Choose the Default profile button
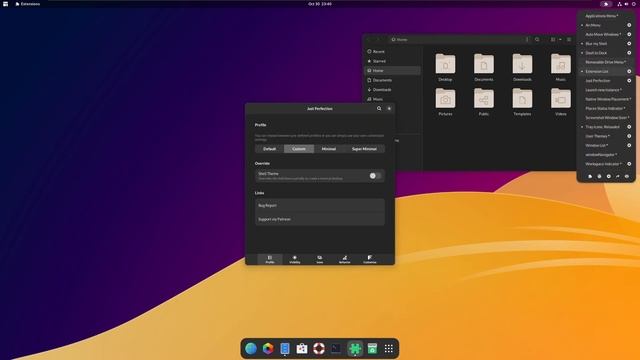 (269, 149)
